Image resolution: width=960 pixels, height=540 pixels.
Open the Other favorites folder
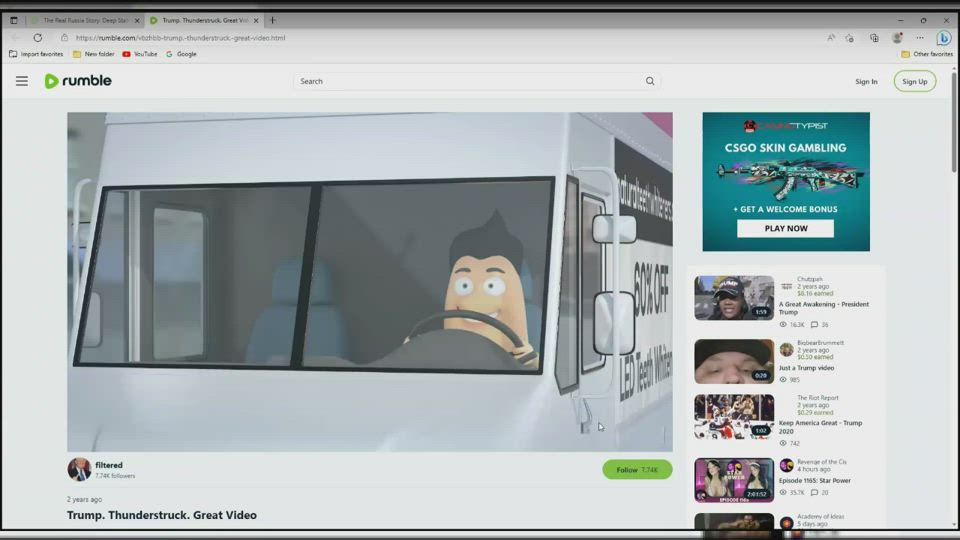tap(927, 54)
